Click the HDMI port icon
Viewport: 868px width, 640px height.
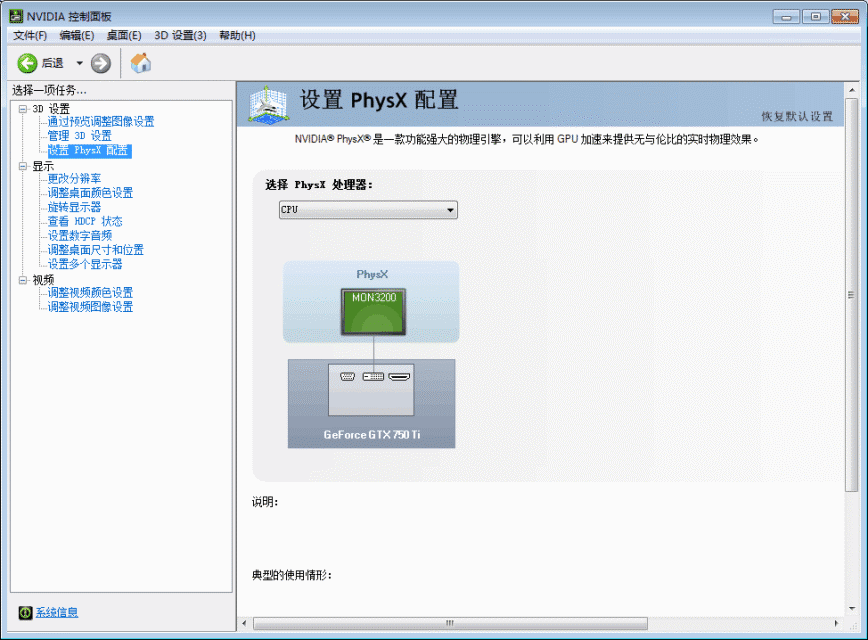coord(400,377)
